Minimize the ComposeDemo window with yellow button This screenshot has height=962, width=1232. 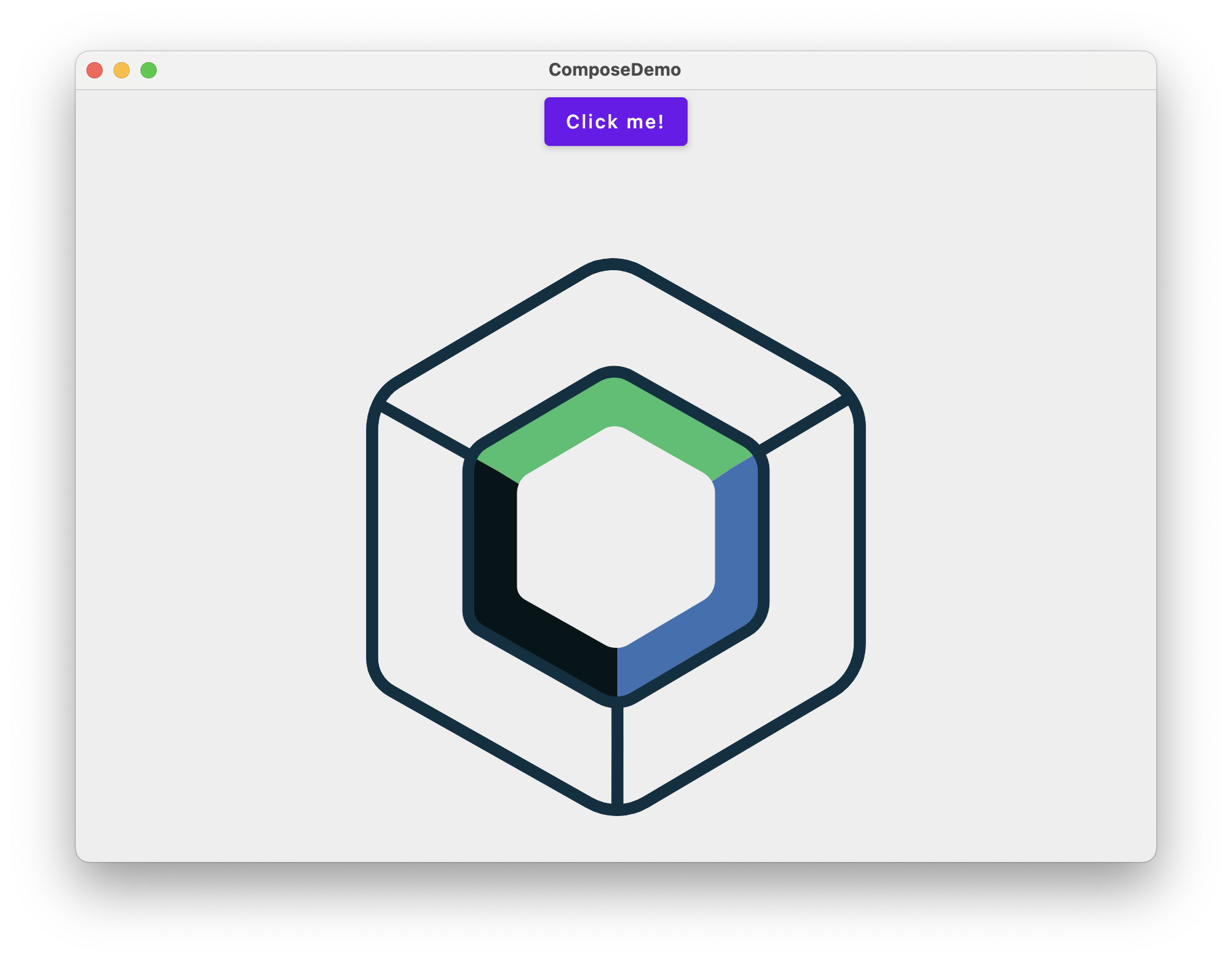click(x=122, y=70)
